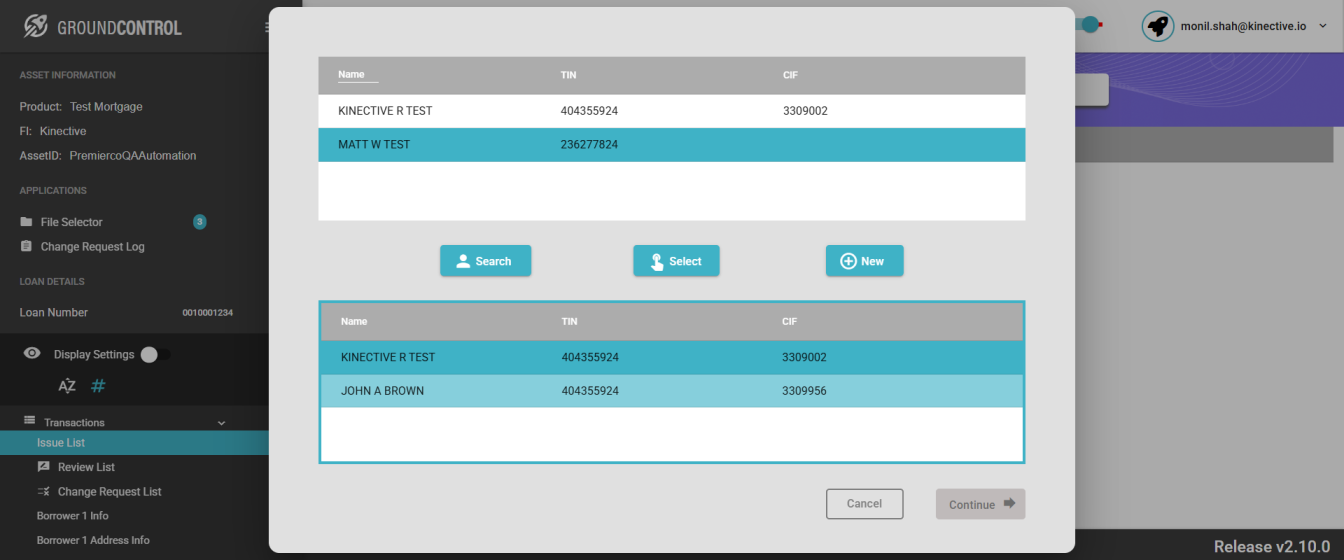Screen dimensions: 1344x560
Task: Click the Review List icon
Action: [x=43, y=467]
